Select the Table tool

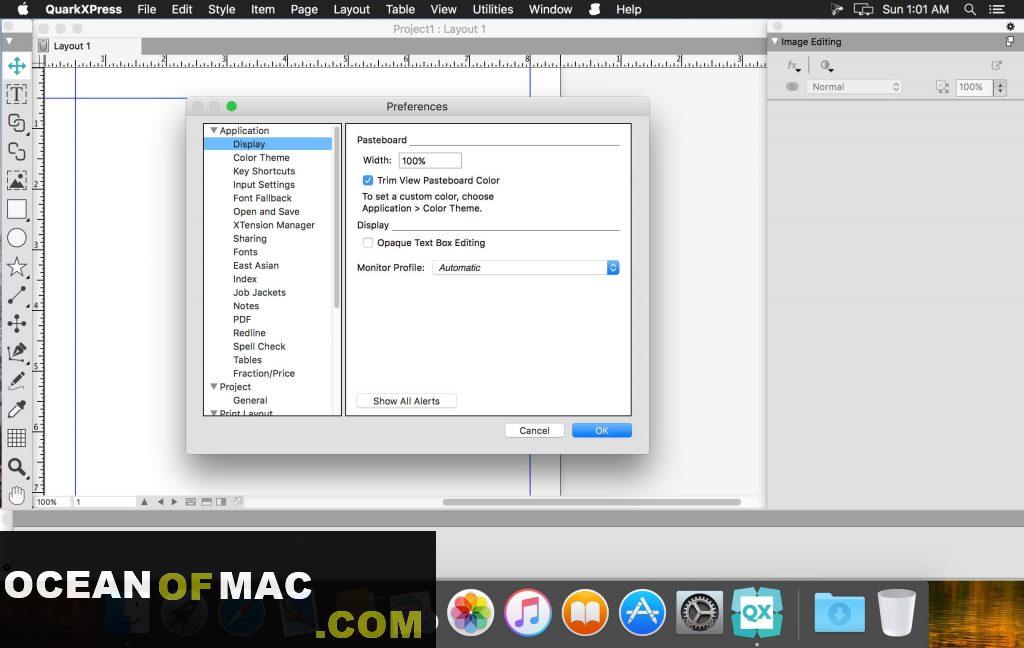click(17, 438)
